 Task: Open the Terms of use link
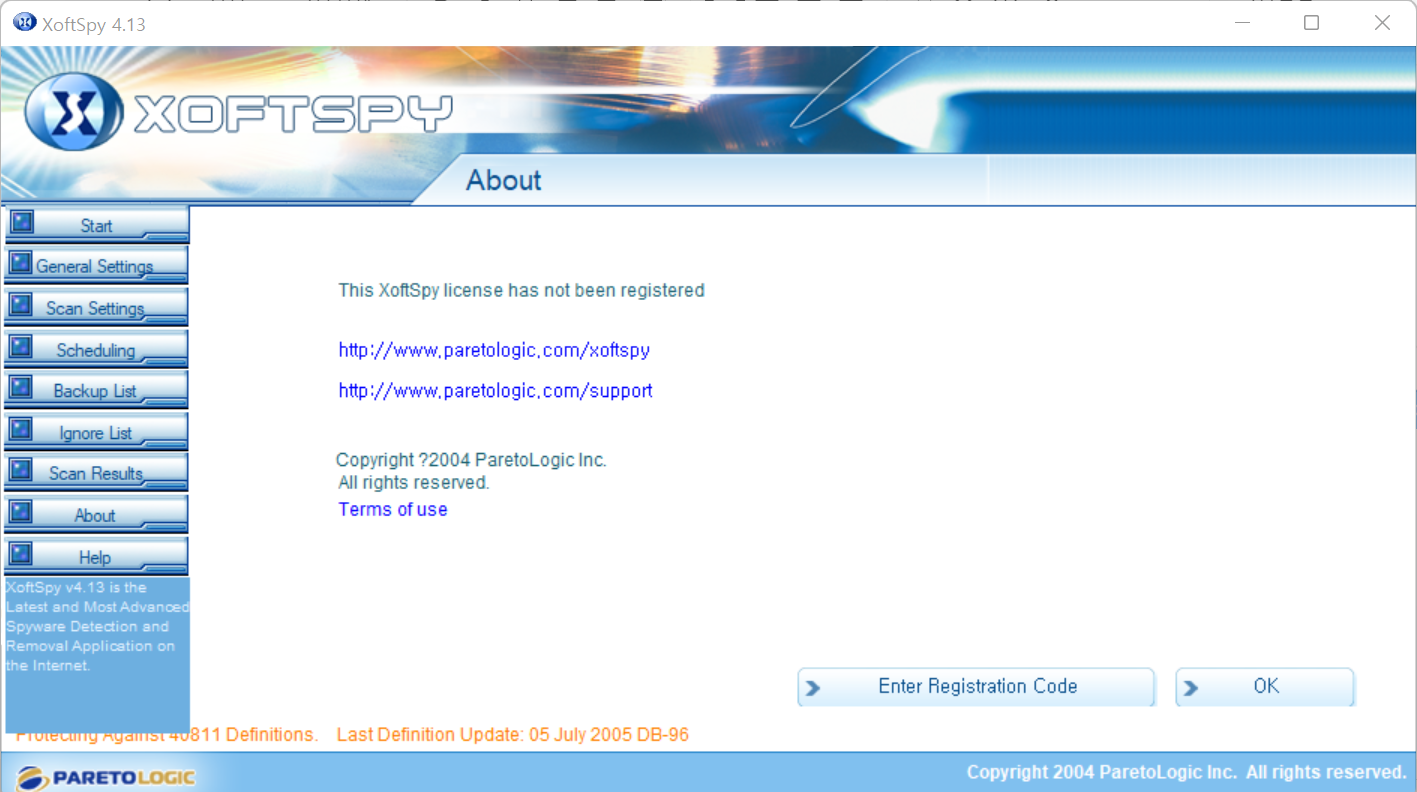click(x=393, y=509)
